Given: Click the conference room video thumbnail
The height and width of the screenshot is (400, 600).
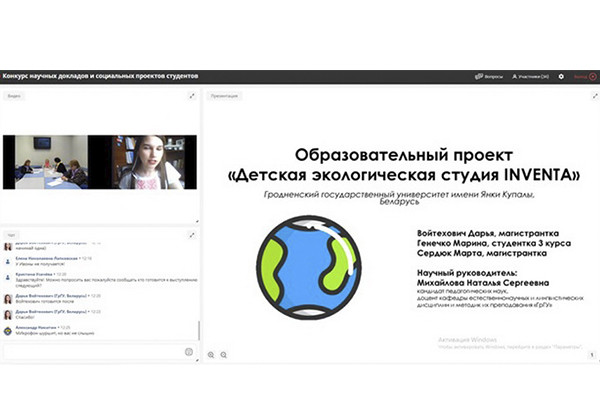Looking at the screenshot, I should tap(51, 161).
